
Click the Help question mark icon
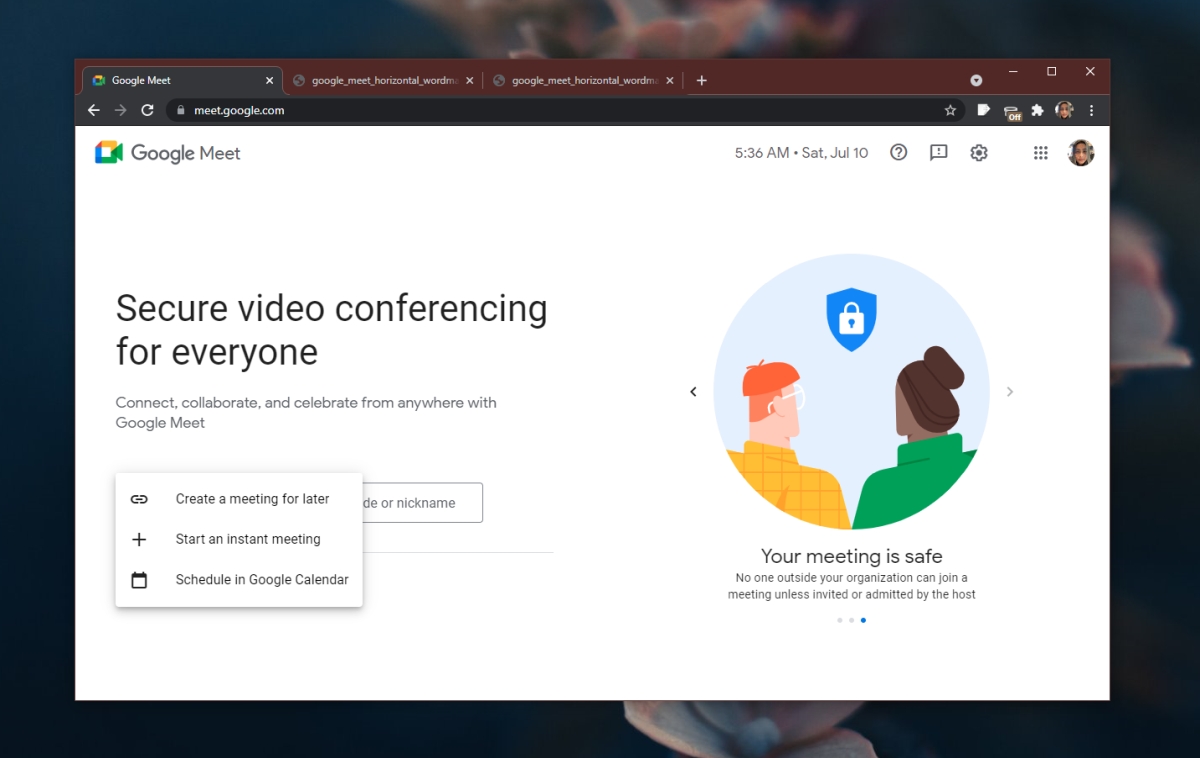point(898,152)
